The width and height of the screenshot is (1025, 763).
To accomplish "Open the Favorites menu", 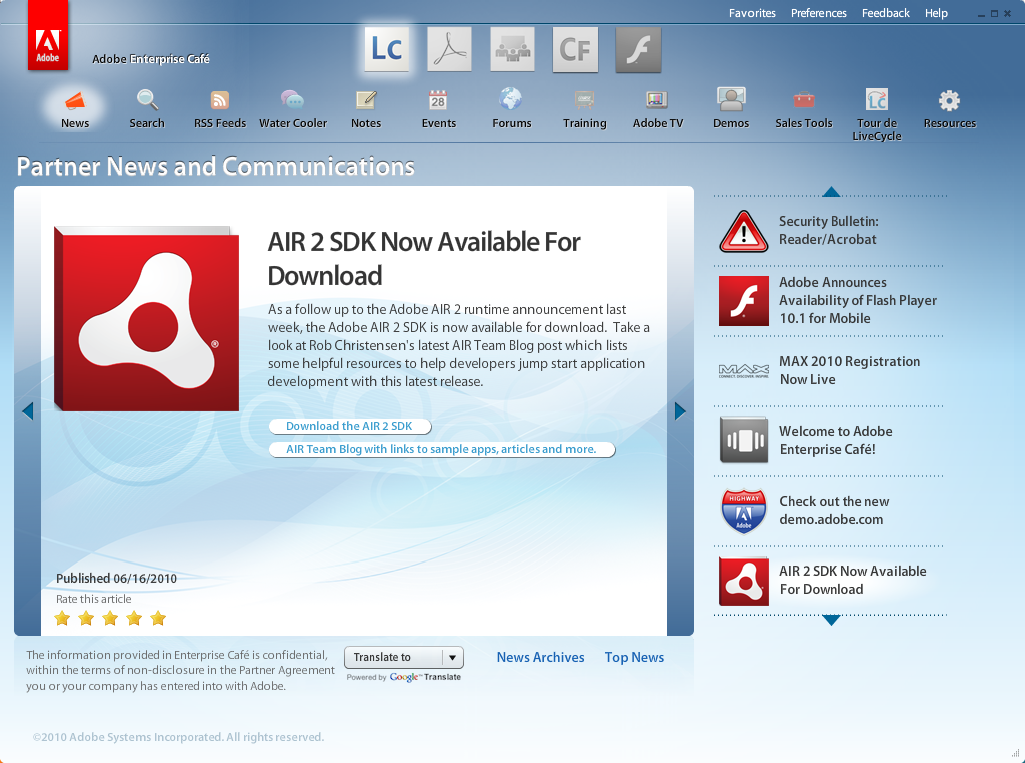I will [x=752, y=13].
